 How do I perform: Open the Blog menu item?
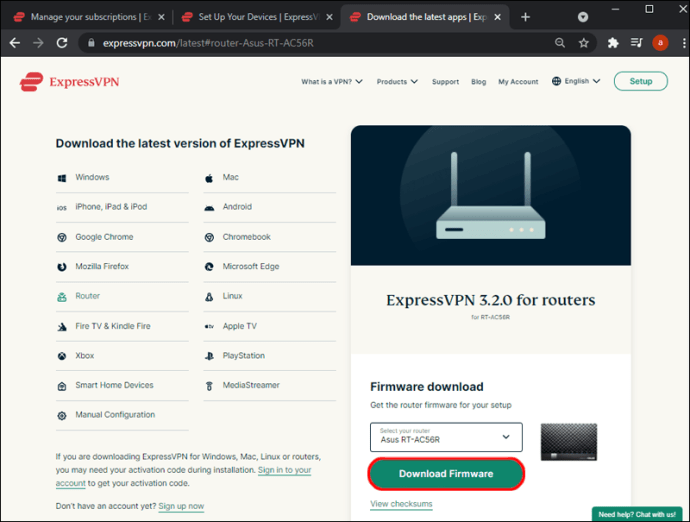click(478, 81)
